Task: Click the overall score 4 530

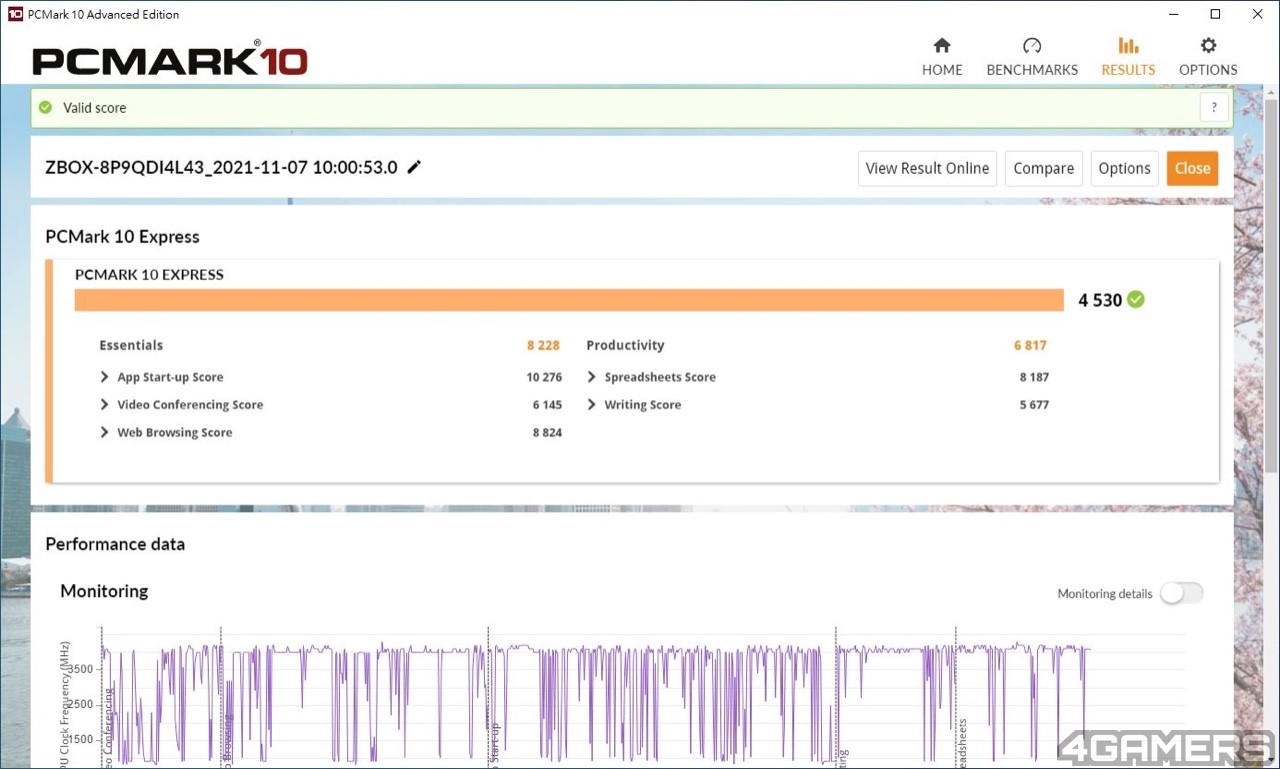Action: click(1100, 300)
